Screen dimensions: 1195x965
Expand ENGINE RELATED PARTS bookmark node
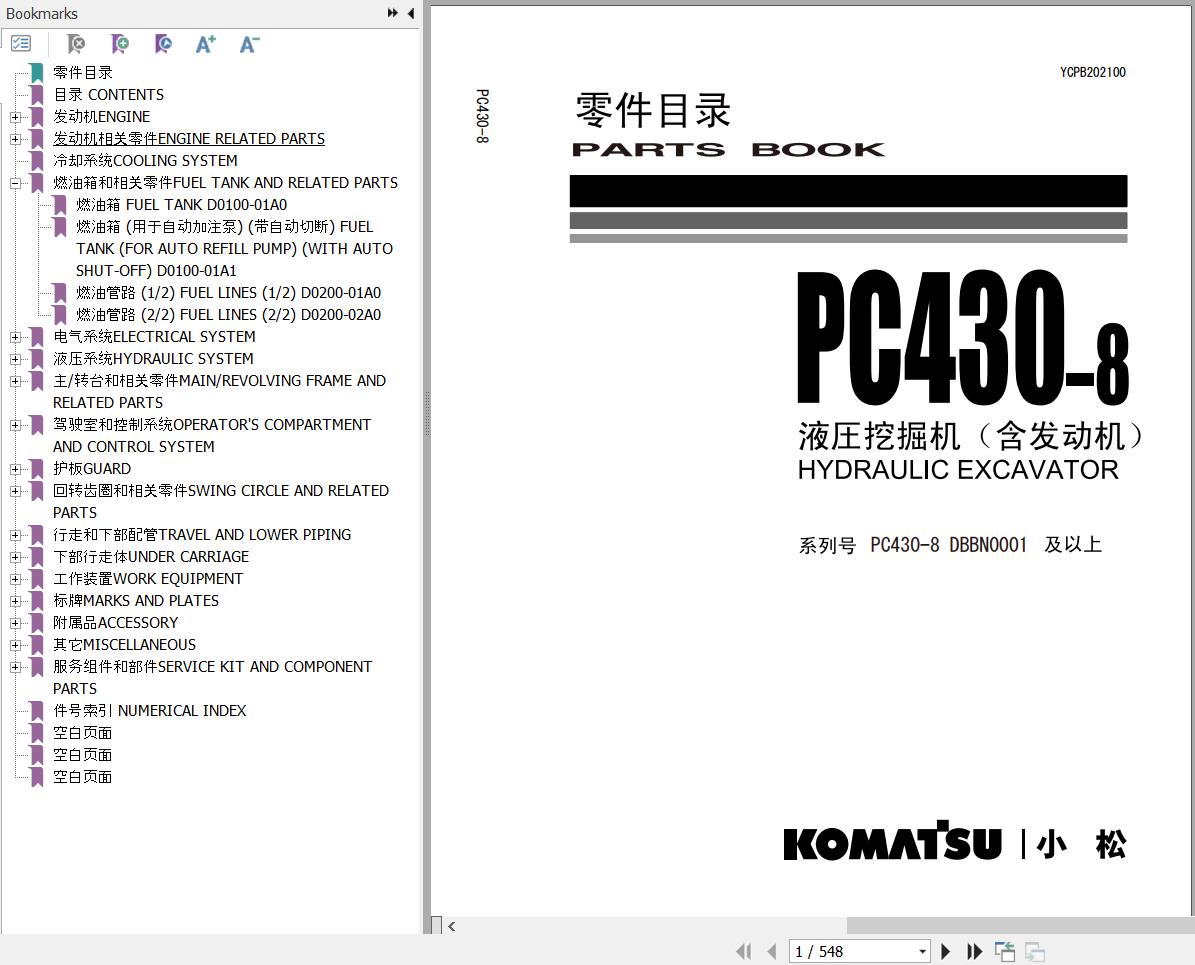coord(15,139)
